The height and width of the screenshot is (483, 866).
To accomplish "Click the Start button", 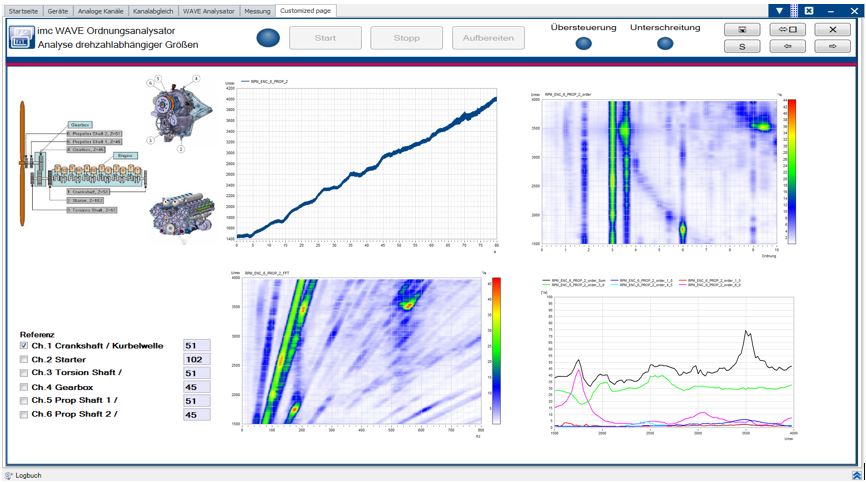I will click(x=325, y=38).
